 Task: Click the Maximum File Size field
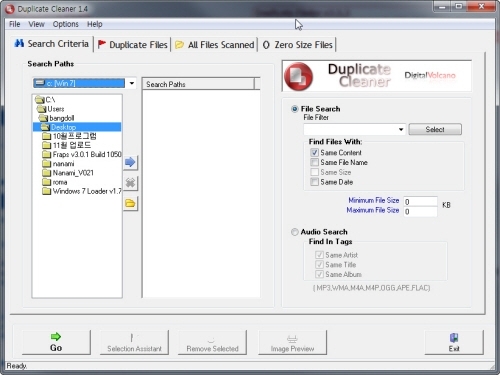(x=420, y=211)
